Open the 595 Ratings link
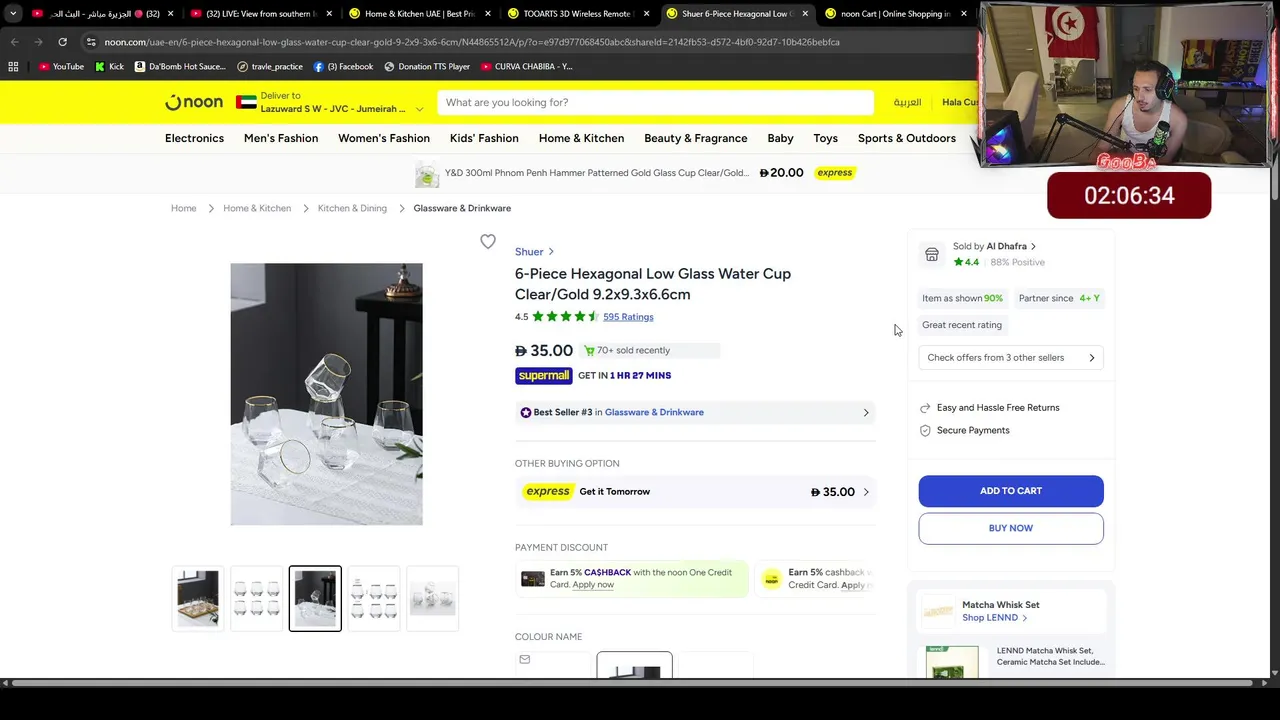1280x720 pixels. tap(628, 317)
